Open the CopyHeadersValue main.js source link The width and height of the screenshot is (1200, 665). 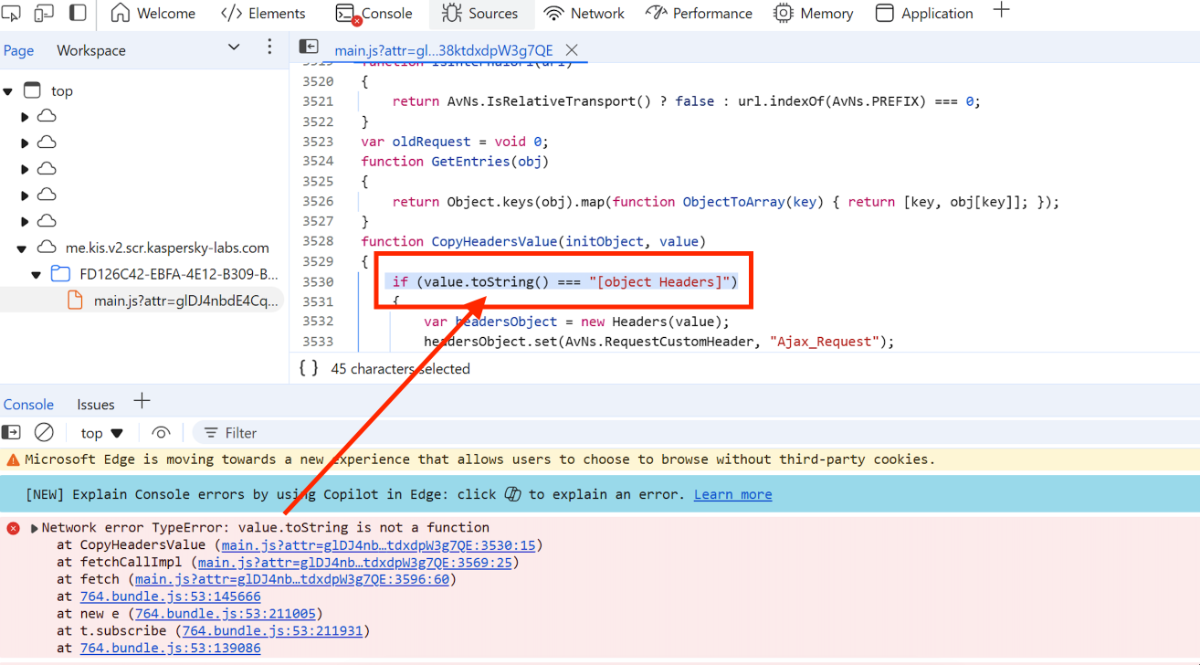377,545
